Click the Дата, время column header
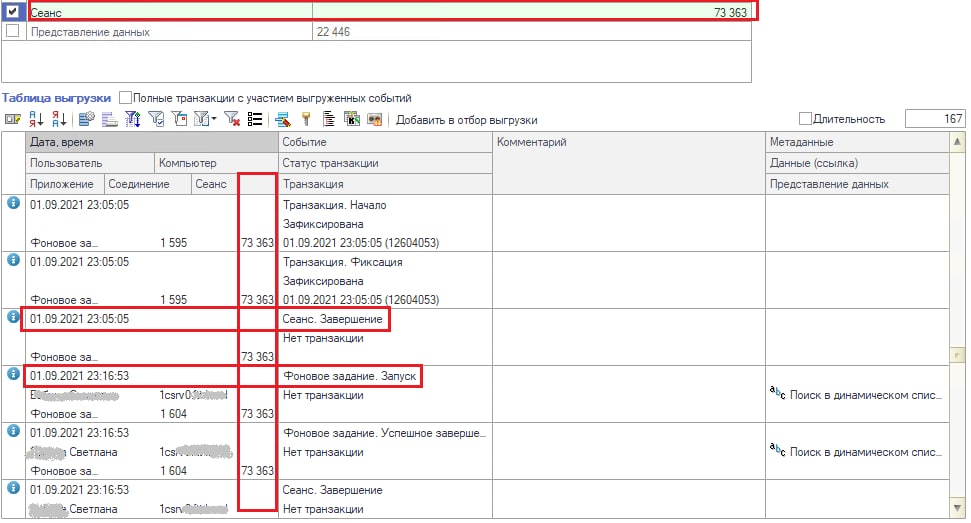Viewport: 971px width, 523px height. pos(152,142)
